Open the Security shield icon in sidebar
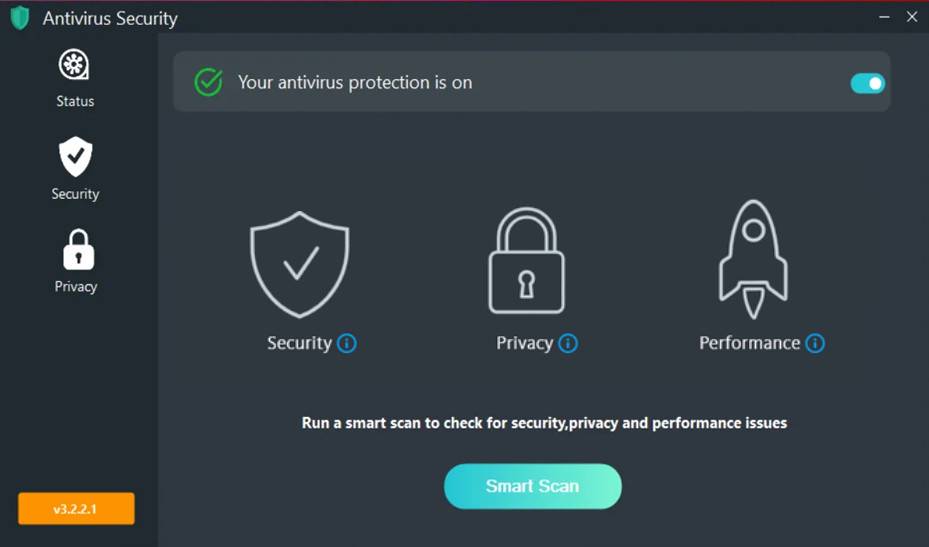The width and height of the screenshot is (929, 547). coord(75,157)
